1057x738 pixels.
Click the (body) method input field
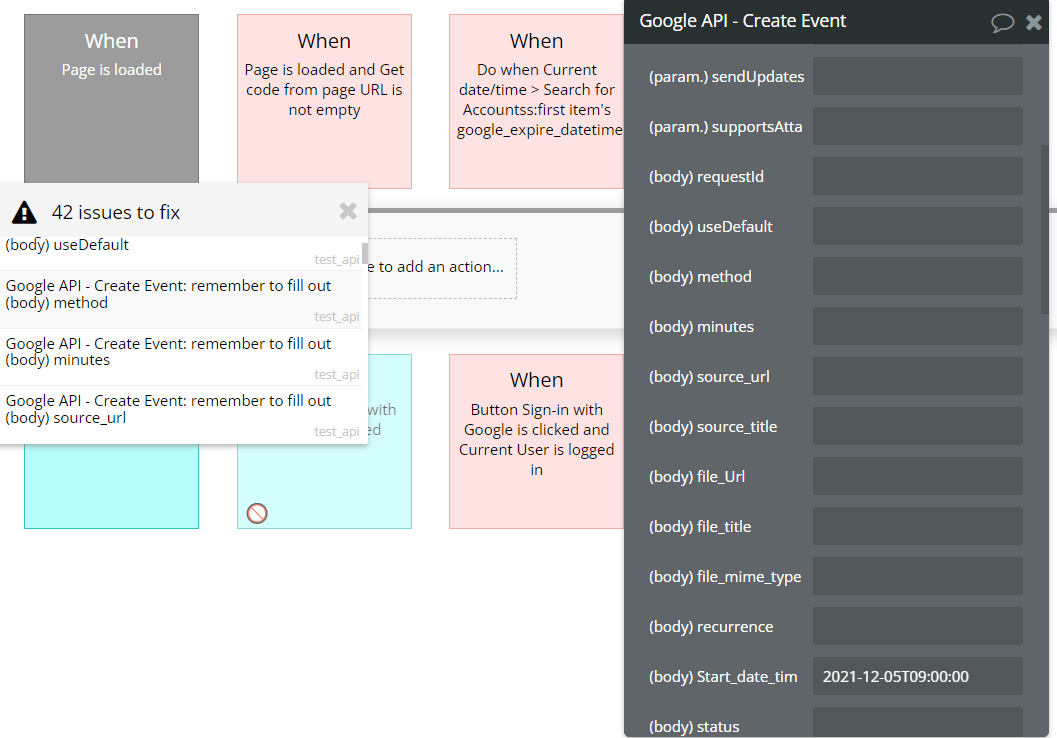[x=917, y=276]
